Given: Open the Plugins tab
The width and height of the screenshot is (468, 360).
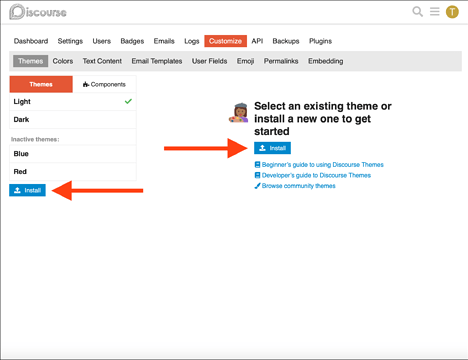Looking at the screenshot, I should point(320,41).
